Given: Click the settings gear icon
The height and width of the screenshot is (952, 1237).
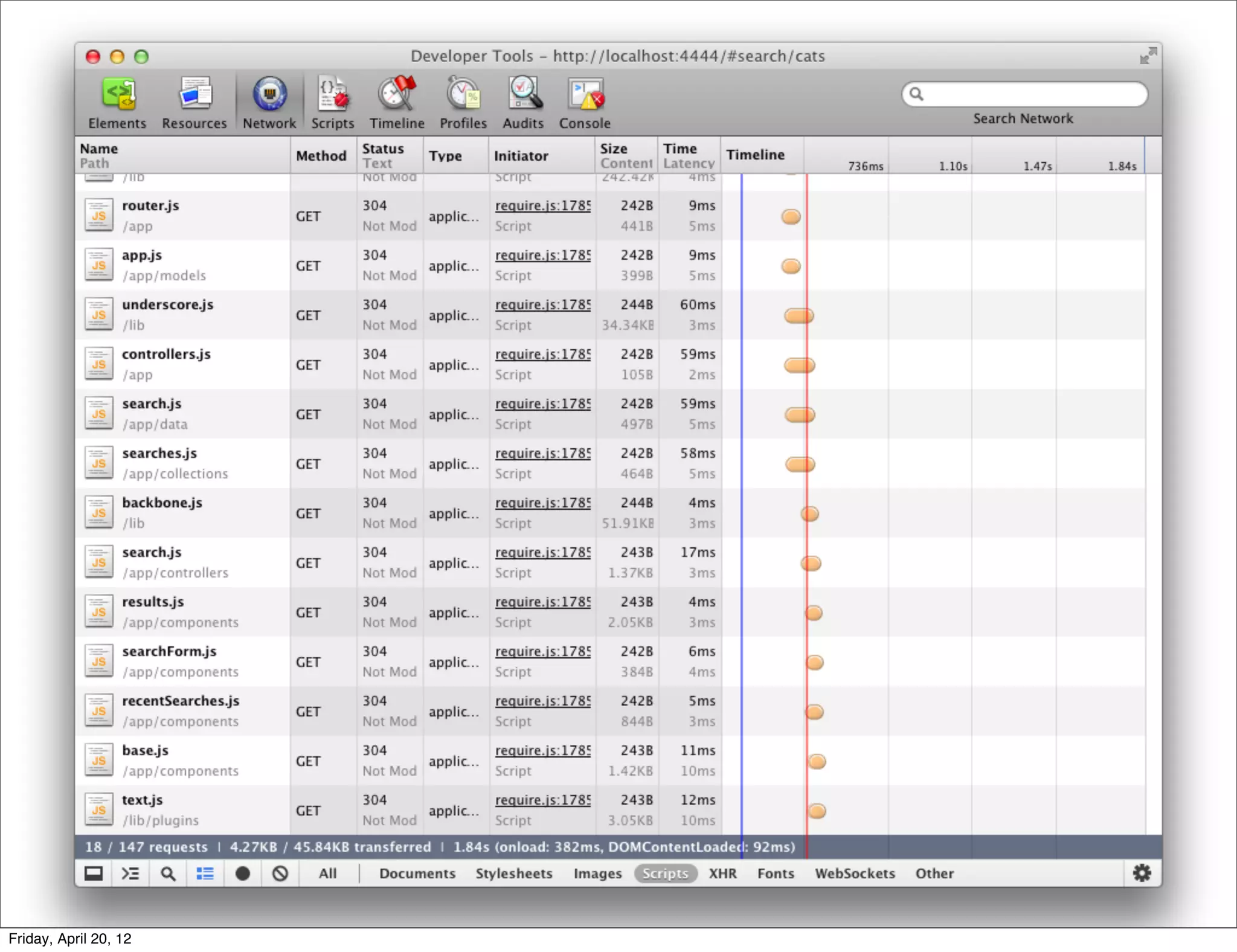Looking at the screenshot, I should pos(1142,873).
